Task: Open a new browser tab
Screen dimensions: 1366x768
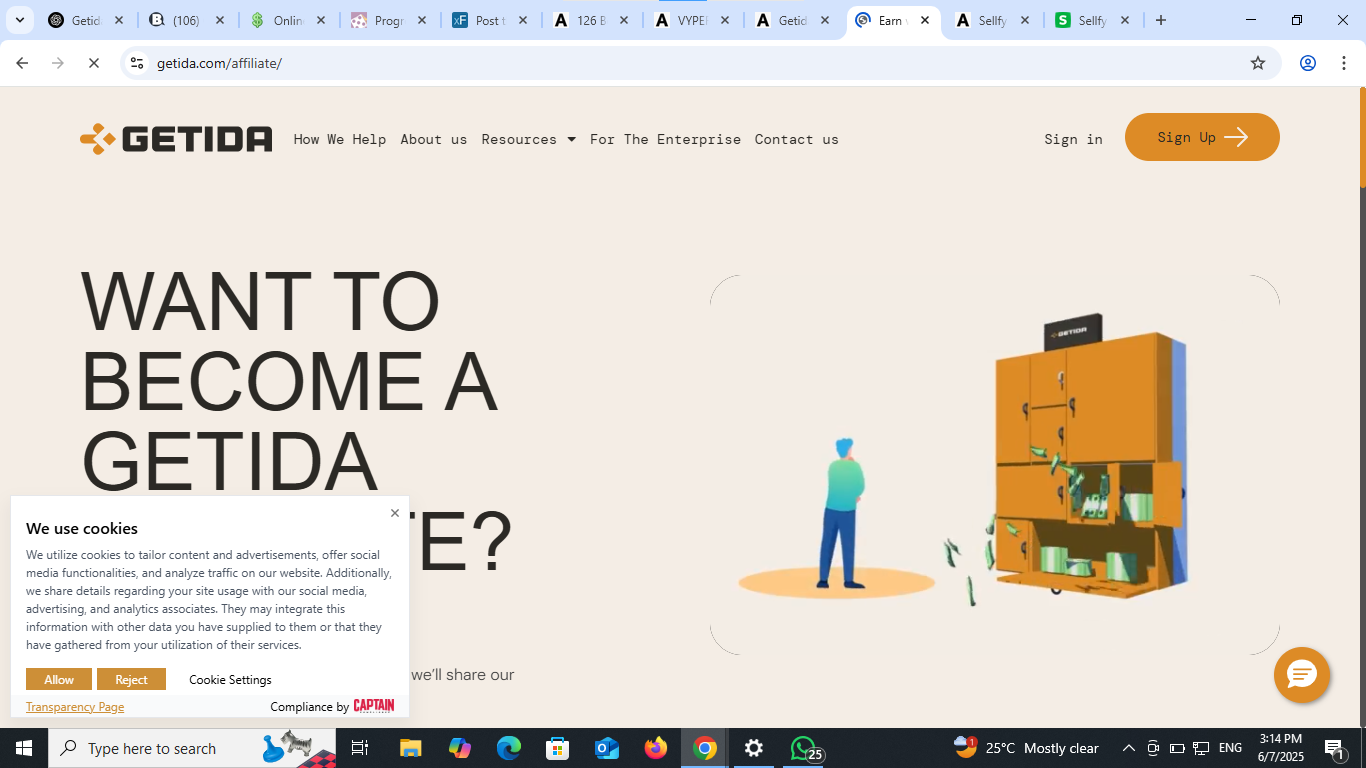Action: [x=1160, y=20]
